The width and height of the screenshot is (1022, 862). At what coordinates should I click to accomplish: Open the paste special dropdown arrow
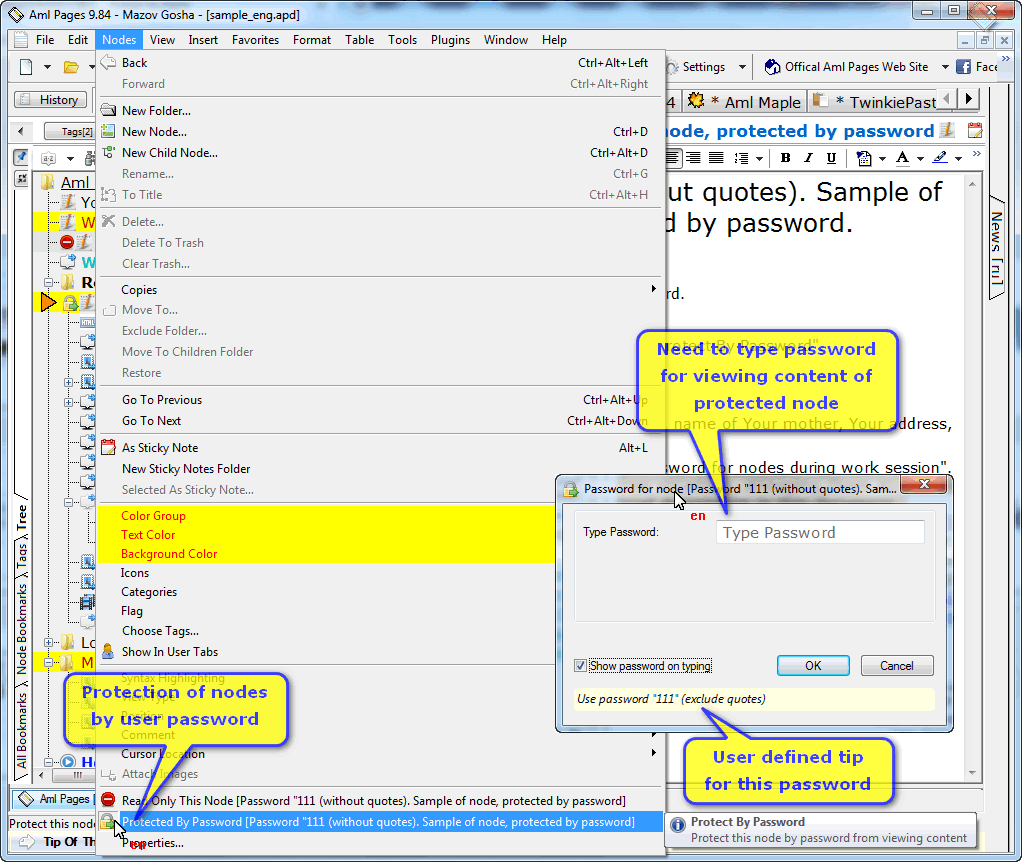coord(882,158)
